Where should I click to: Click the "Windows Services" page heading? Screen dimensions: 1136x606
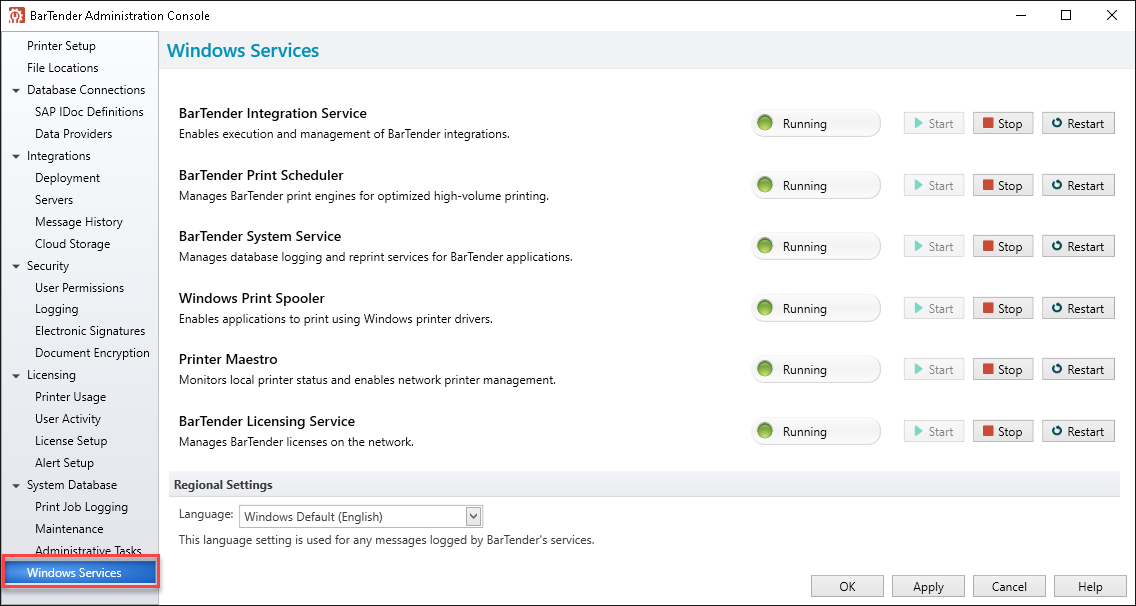(243, 51)
